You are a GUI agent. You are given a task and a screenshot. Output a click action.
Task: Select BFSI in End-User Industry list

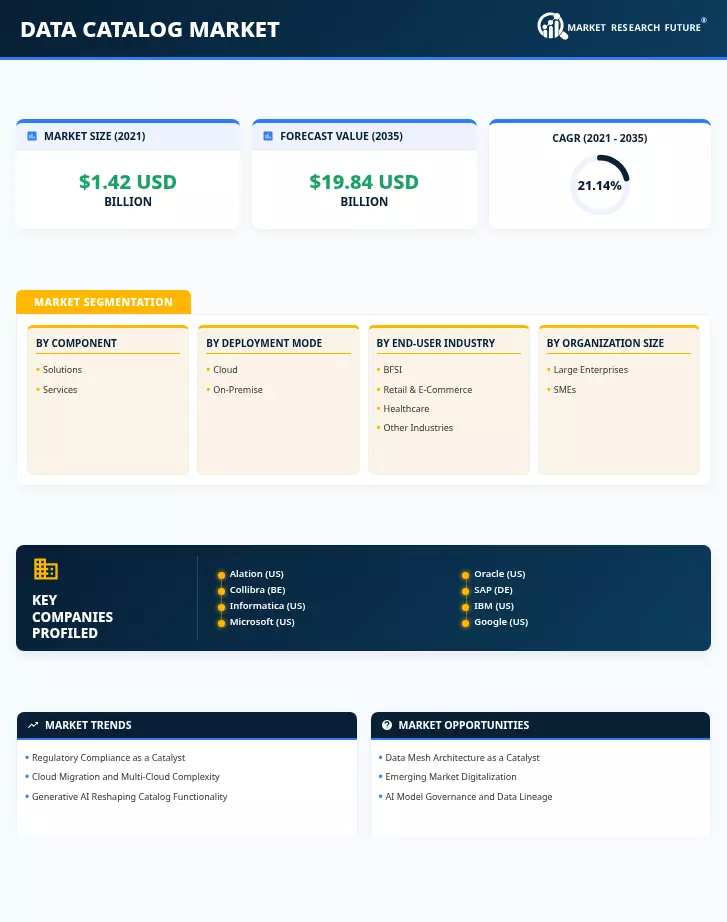tap(393, 369)
